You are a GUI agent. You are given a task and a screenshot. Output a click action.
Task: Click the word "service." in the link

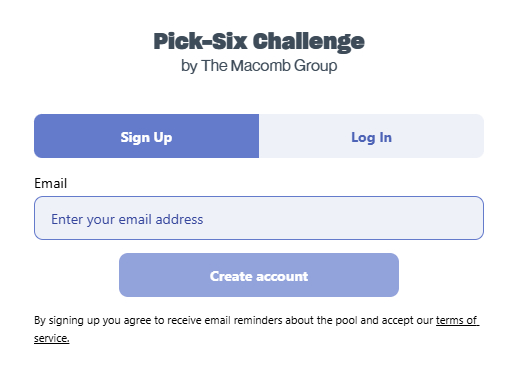52,338
